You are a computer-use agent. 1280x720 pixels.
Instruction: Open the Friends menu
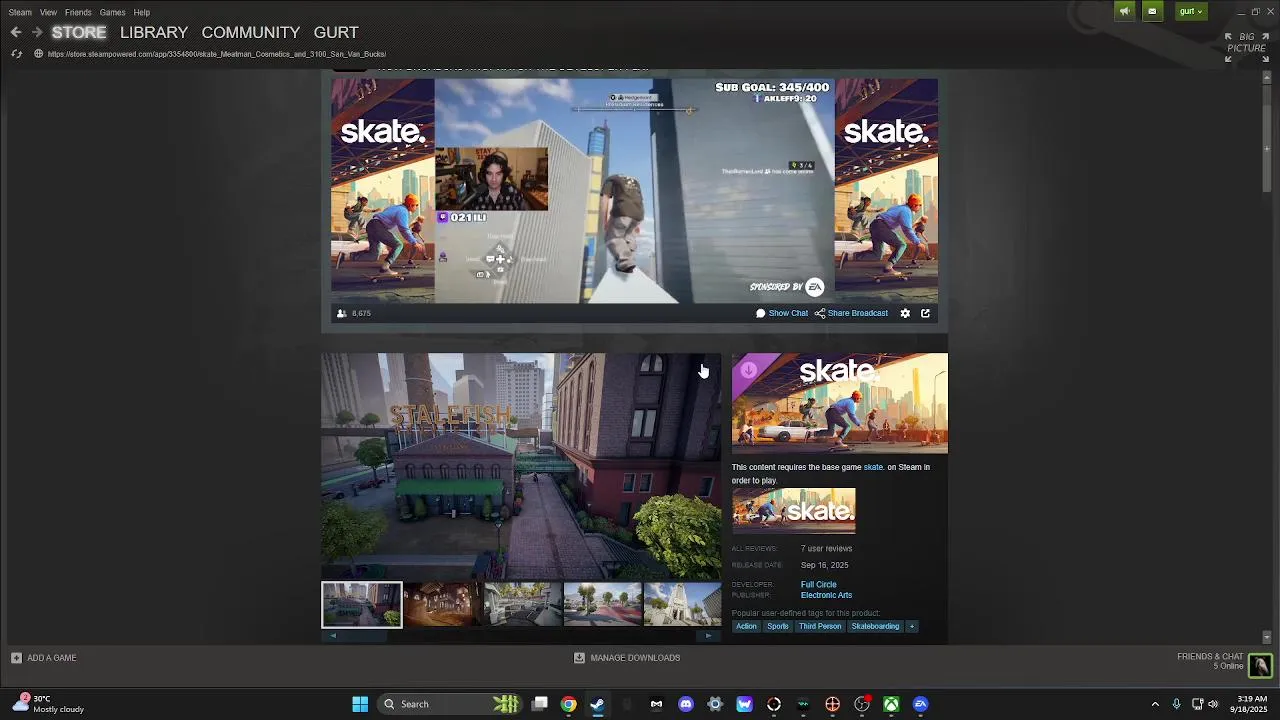78,12
